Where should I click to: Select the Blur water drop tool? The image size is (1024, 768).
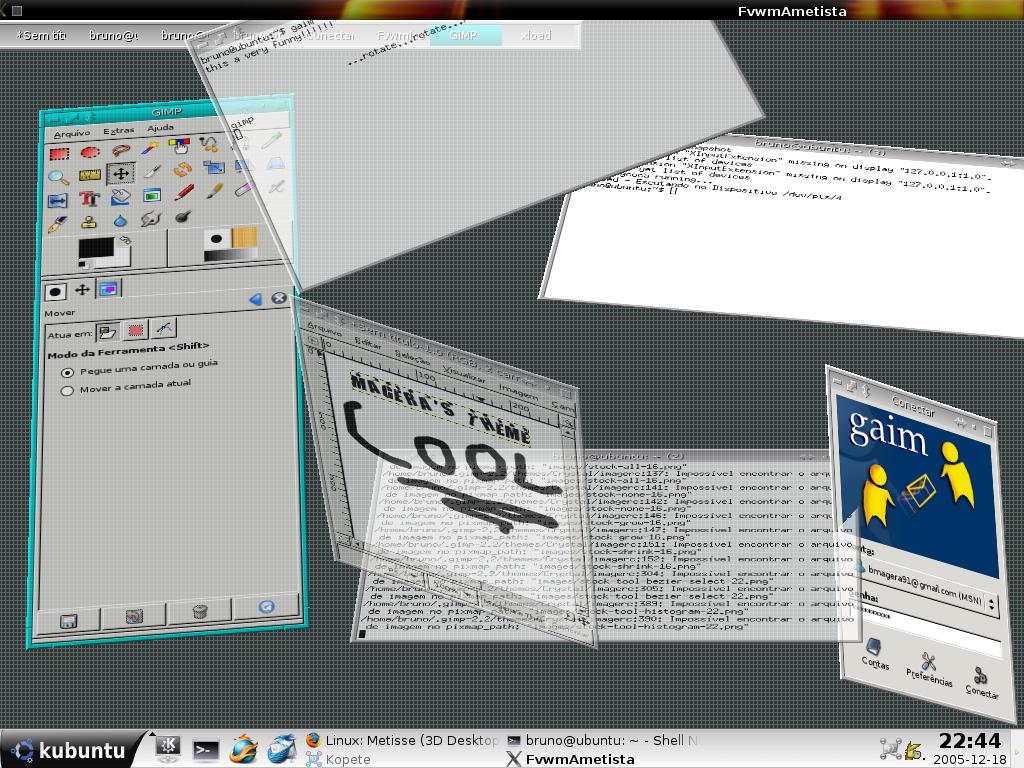(120, 221)
